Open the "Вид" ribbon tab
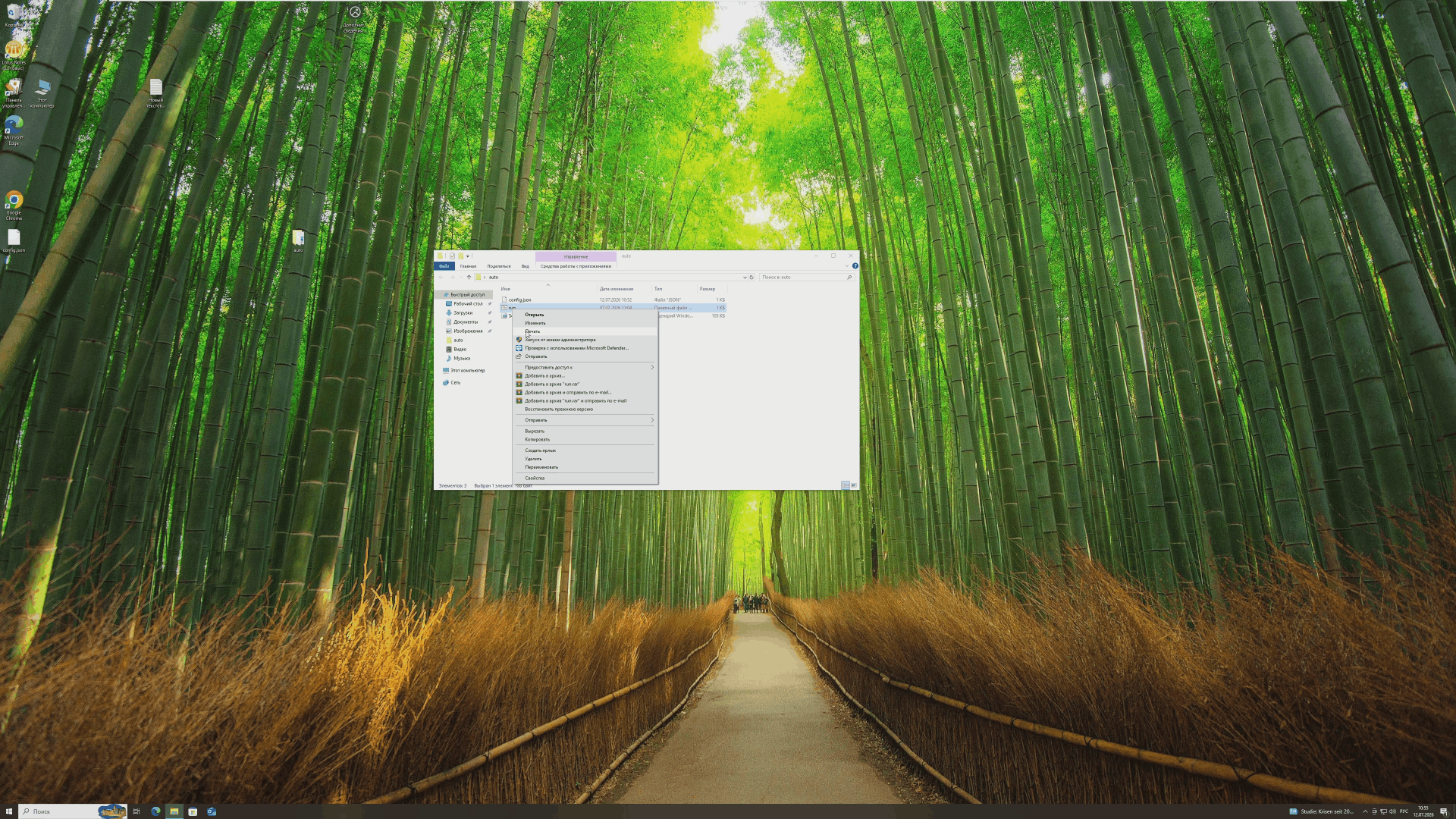This screenshot has height=819, width=1456. pyautogui.click(x=525, y=266)
